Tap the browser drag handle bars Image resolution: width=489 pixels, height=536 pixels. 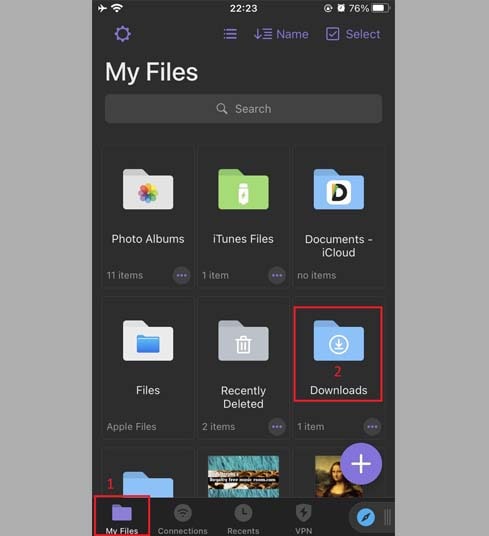click(387, 517)
